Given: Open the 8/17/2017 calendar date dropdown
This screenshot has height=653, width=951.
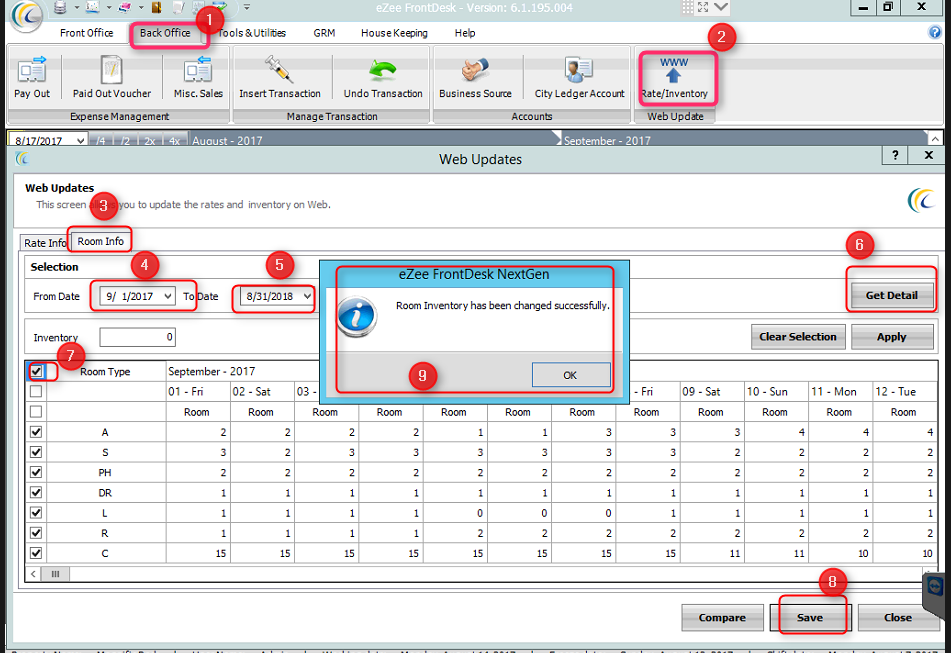Looking at the screenshot, I should pyautogui.click(x=81, y=140).
